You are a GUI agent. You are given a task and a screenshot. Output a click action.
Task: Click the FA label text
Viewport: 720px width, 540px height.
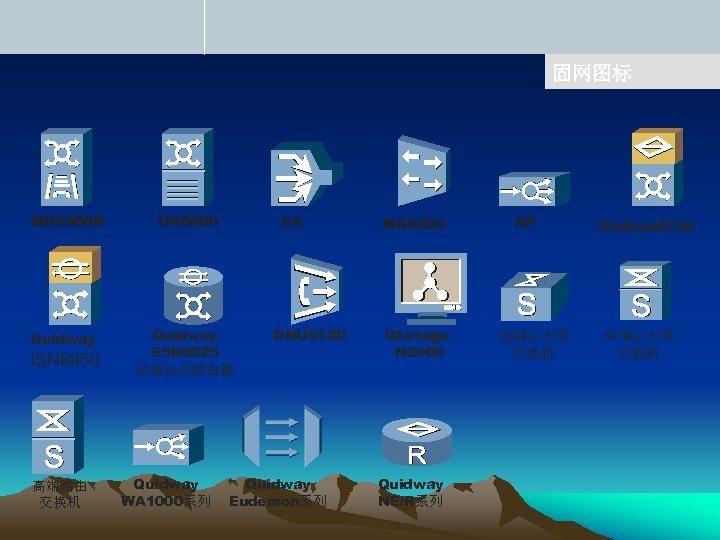point(292,222)
